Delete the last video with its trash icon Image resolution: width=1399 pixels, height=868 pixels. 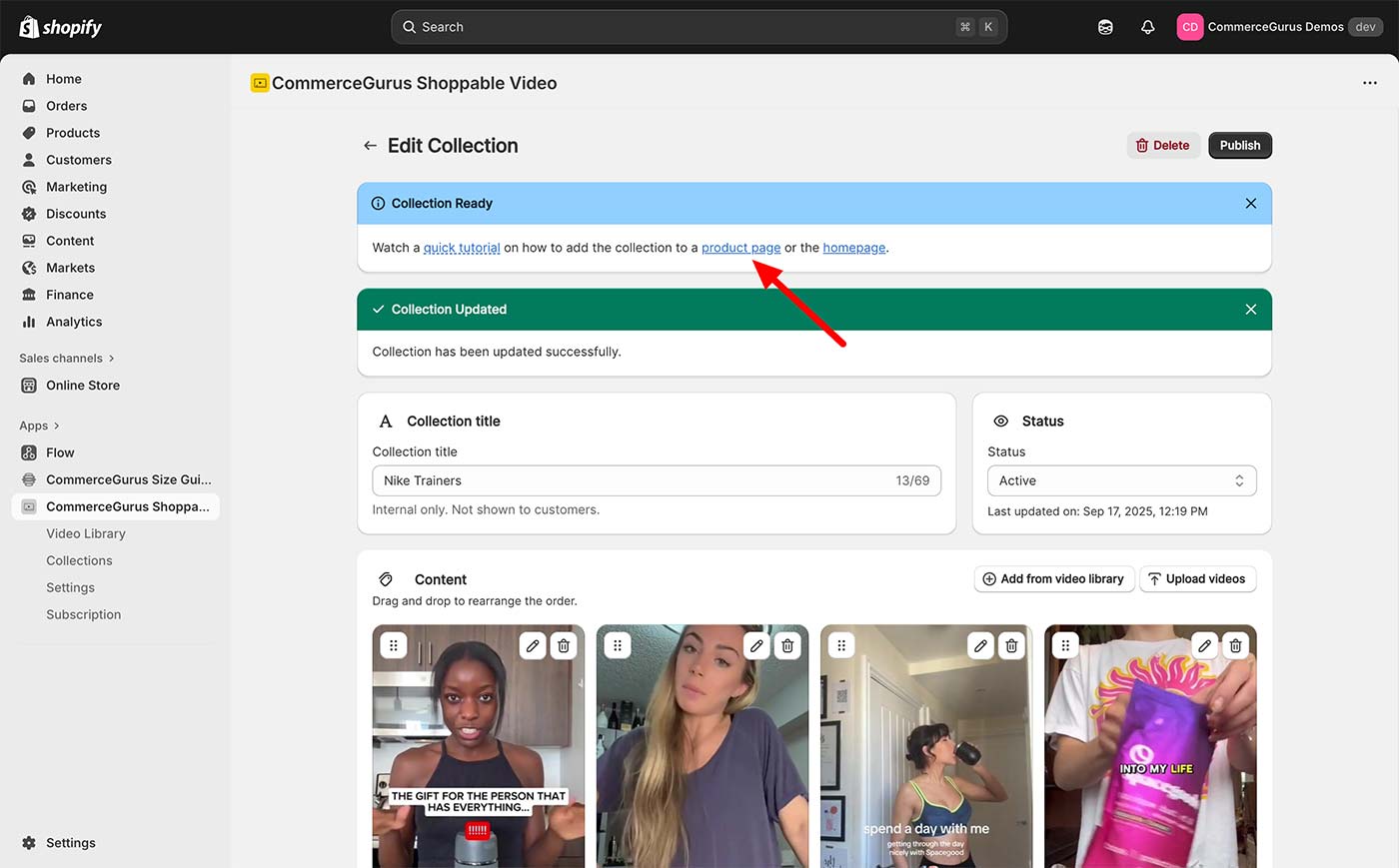pyautogui.click(x=1235, y=645)
